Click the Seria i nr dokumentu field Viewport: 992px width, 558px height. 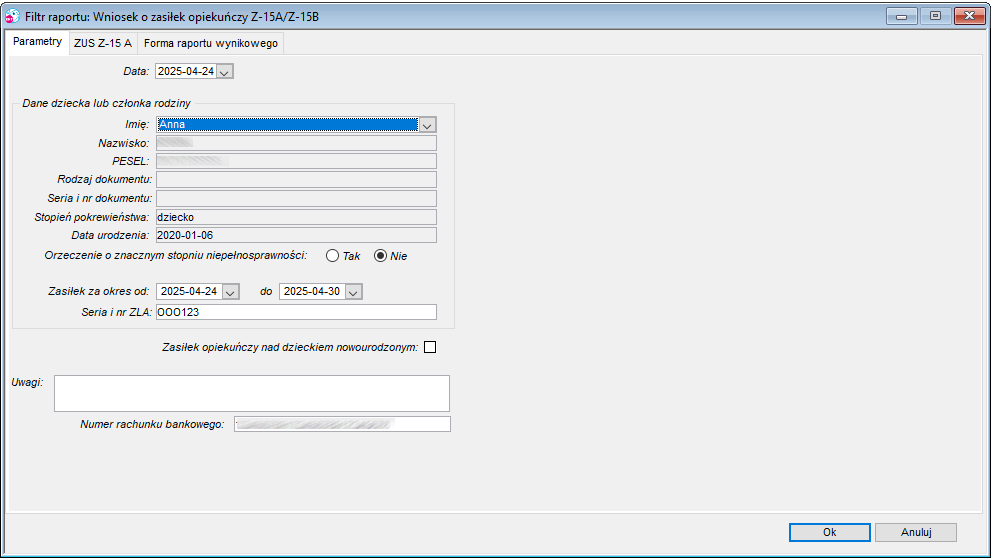296,199
